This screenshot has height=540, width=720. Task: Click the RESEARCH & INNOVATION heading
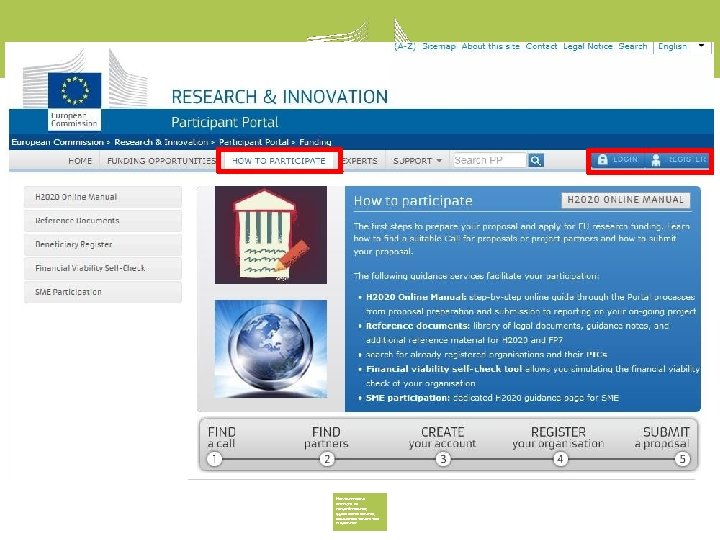(x=280, y=96)
